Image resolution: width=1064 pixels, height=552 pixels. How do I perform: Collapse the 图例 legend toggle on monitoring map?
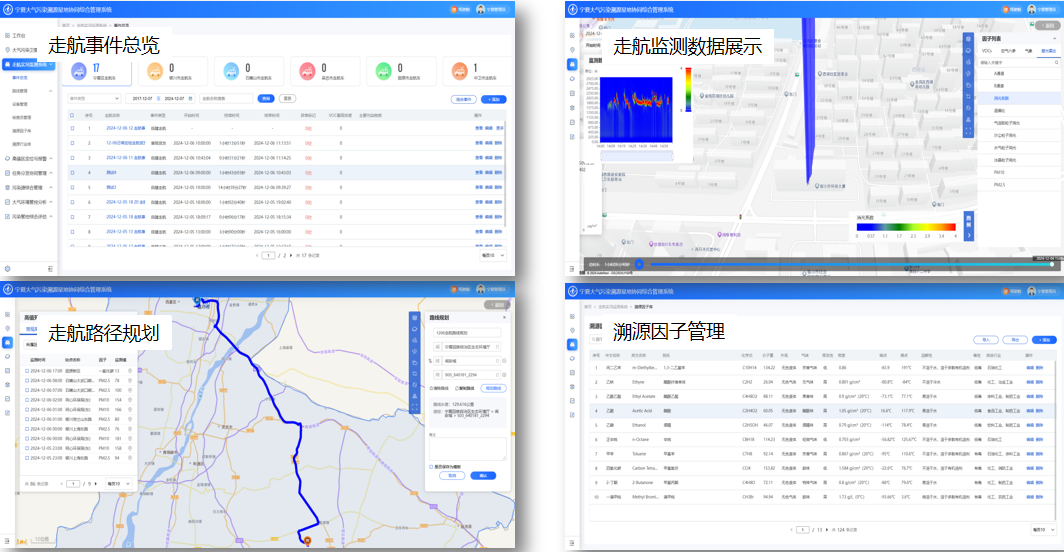tap(968, 225)
